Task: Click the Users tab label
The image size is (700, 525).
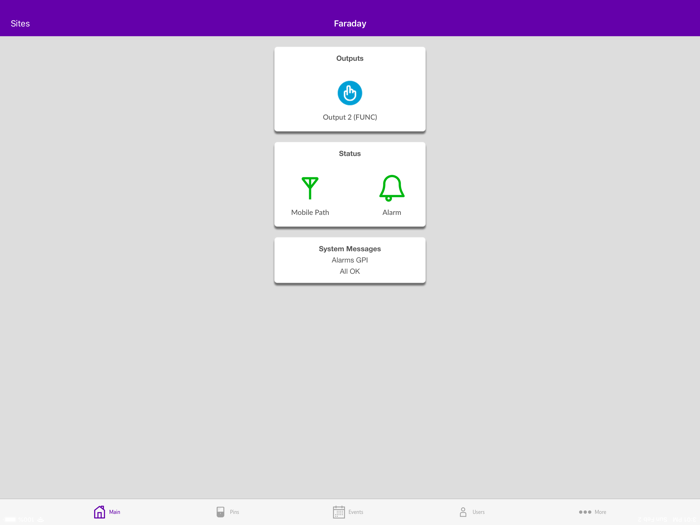Action: (479, 512)
